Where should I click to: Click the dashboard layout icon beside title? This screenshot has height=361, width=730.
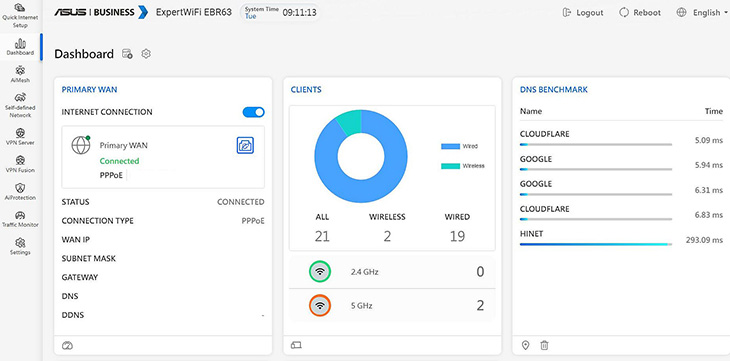tap(127, 54)
